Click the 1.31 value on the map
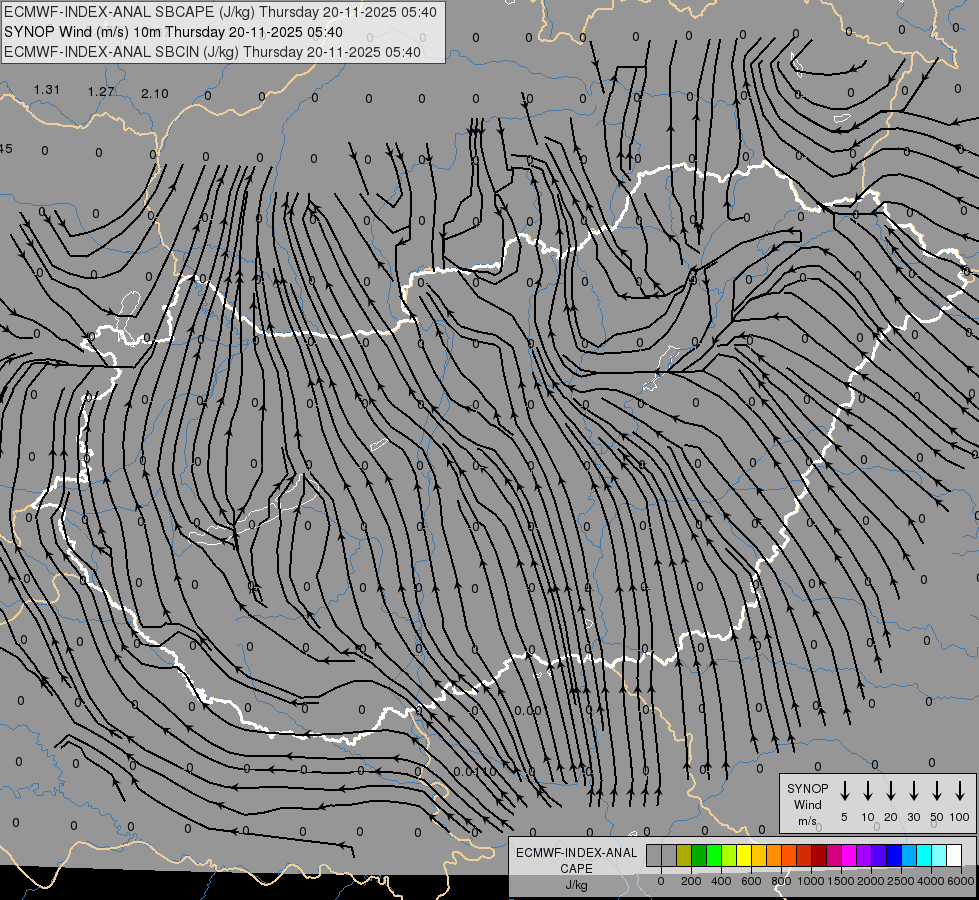This screenshot has height=900, width=979. tap(47, 89)
